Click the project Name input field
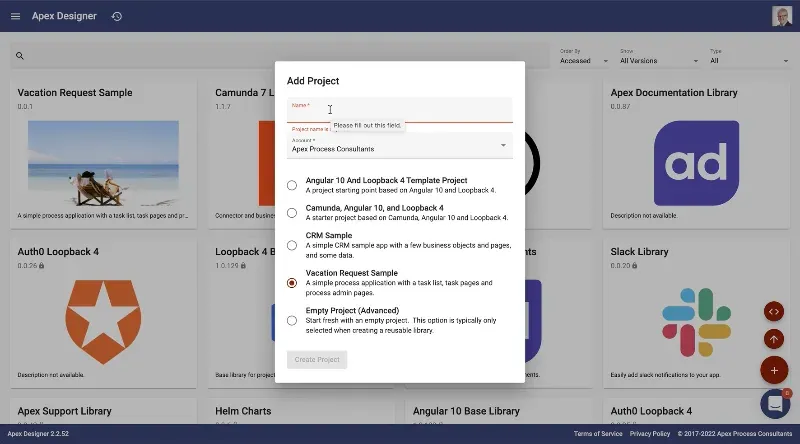The height and width of the screenshot is (444, 800). (399, 110)
